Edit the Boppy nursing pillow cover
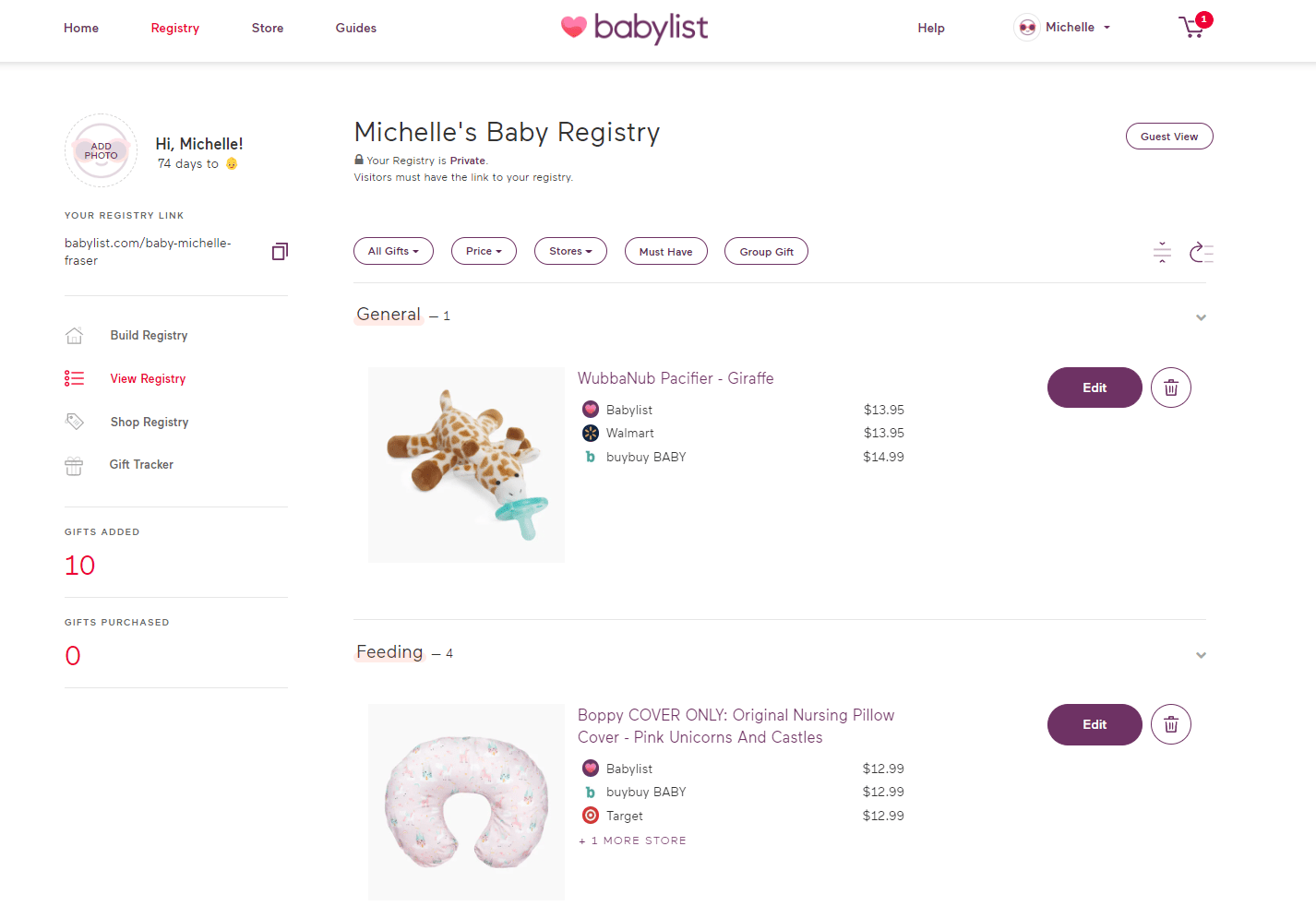 click(x=1095, y=724)
